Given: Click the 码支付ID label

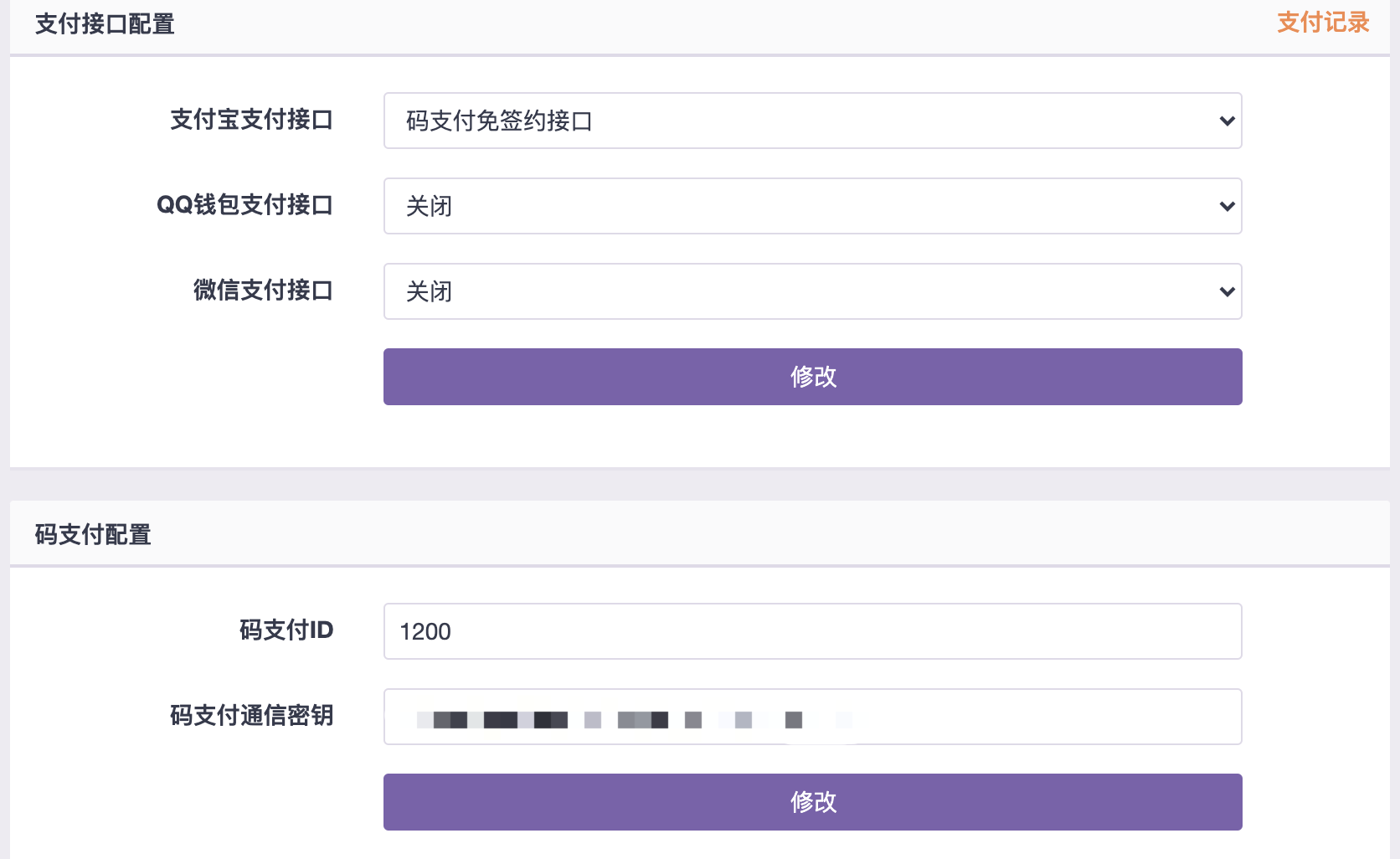Looking at the screenshot, I should [x=286, y=630].
